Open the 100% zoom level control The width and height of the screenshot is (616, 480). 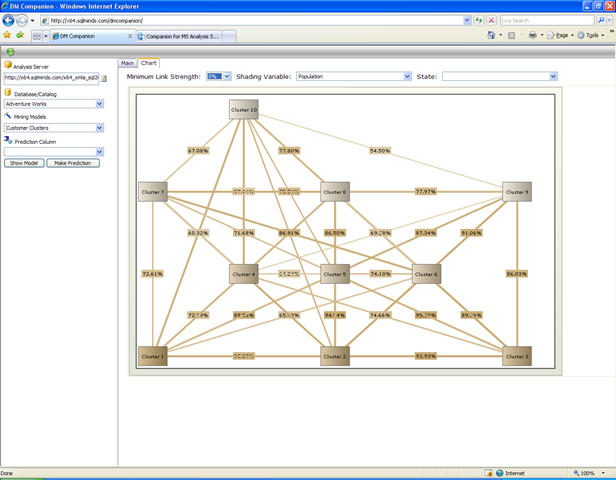click(588, 473)
